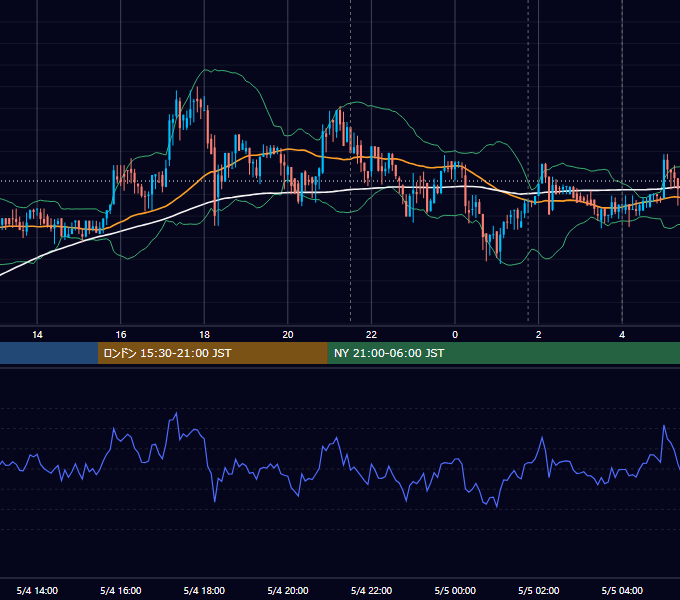This screenshot has width=680, height=600.
Task: Click the 5/5 00:00 time label
Action: coord(455,590)
